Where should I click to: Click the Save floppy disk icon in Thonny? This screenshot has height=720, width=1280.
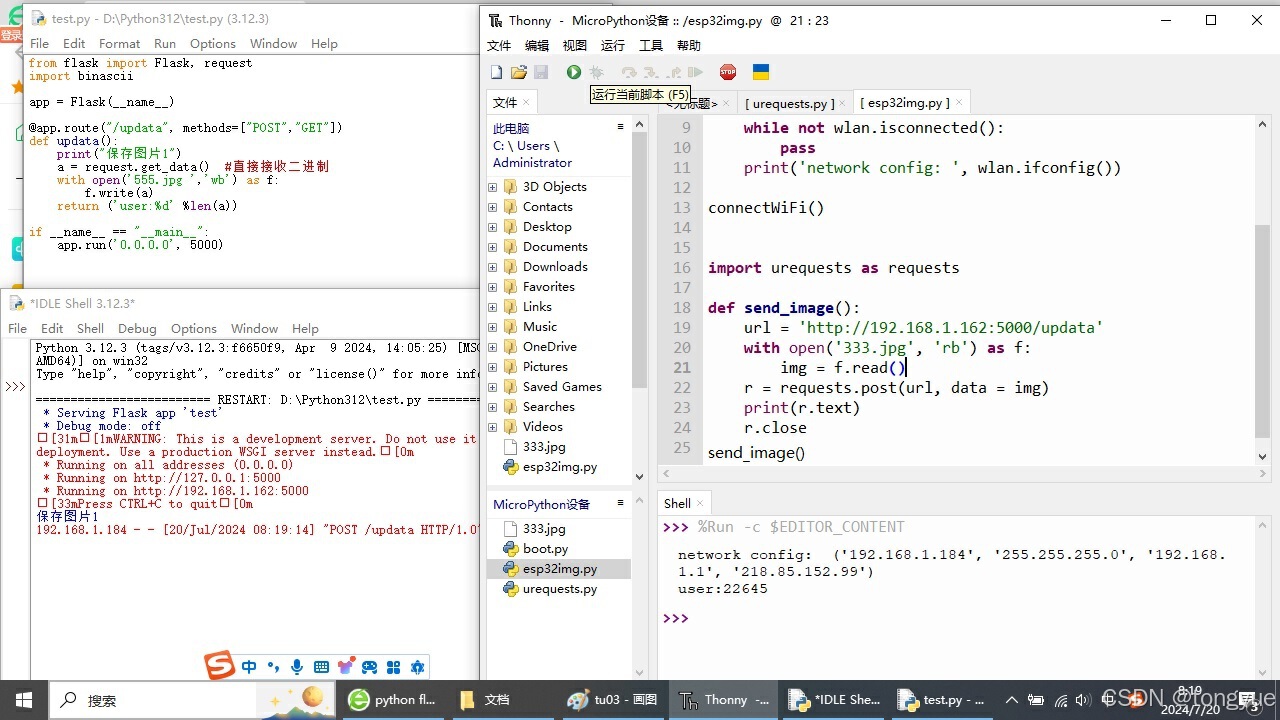[541, 72]
